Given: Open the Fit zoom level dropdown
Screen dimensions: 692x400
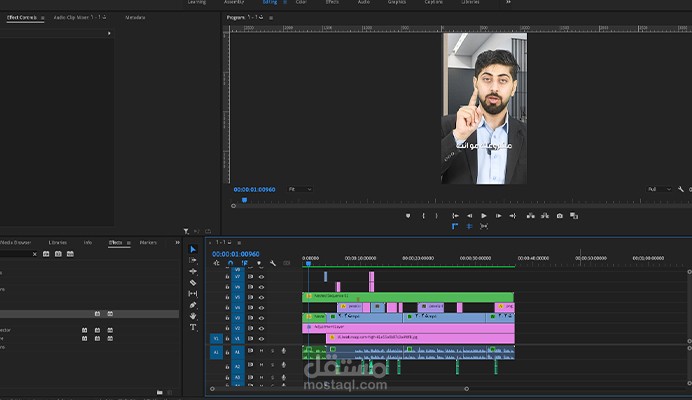Looking at the screenshot, I should point(300,189).
